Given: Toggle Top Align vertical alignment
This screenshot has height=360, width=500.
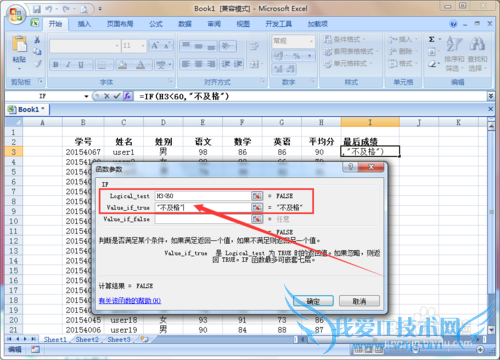Looking at the screenshot, I should point(186,46).
